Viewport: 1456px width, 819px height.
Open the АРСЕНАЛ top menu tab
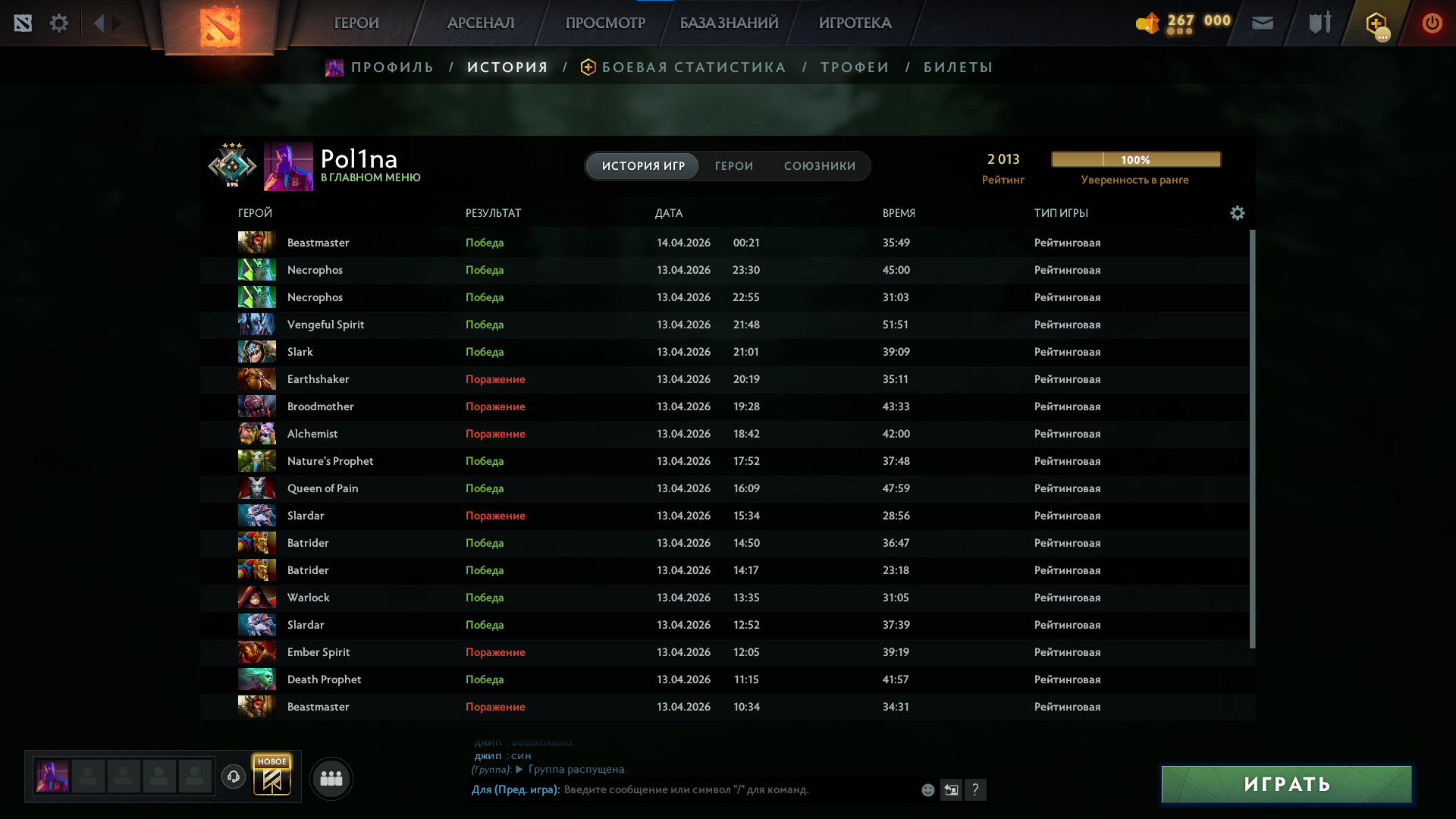pos(481,24)
